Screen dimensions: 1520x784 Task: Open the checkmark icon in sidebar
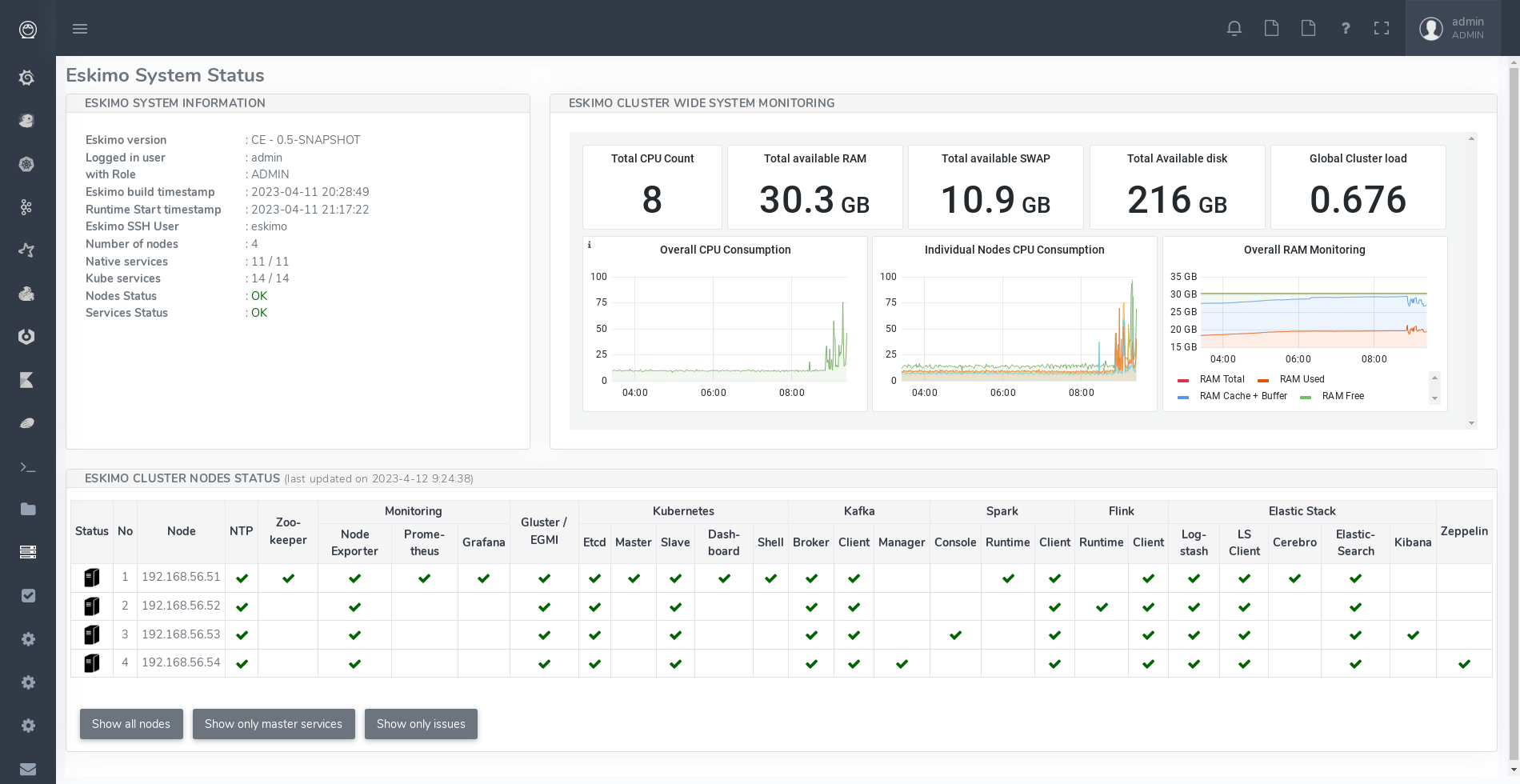(x=28, y=595)
